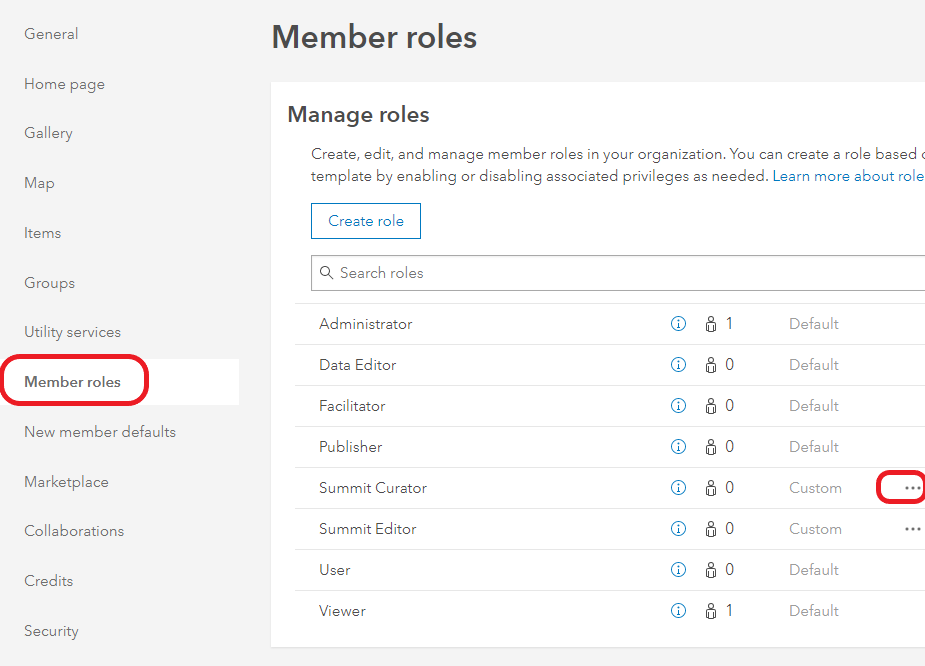The width and height of the screenshot is (925, 666).
Task: Open info icon beside Data Editor
Action: [678, 365]
